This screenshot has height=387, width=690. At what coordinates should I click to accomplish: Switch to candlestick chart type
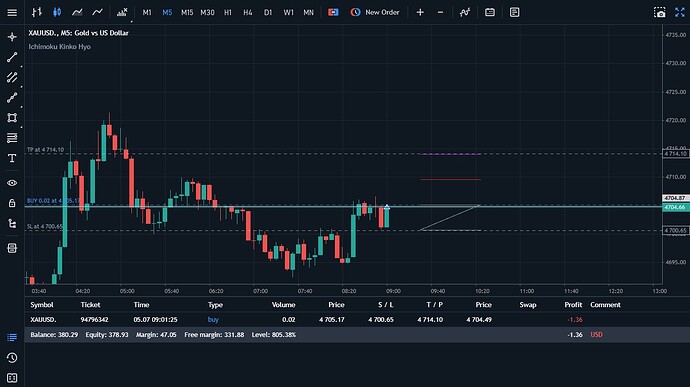click(57, 12)
